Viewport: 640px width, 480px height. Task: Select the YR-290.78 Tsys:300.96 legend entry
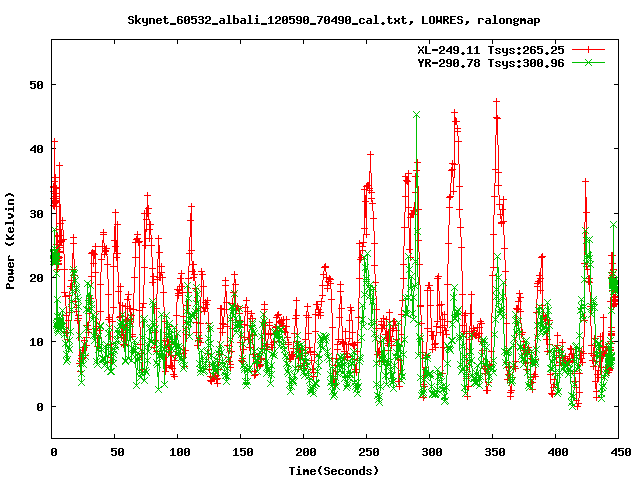coord(491,63)
